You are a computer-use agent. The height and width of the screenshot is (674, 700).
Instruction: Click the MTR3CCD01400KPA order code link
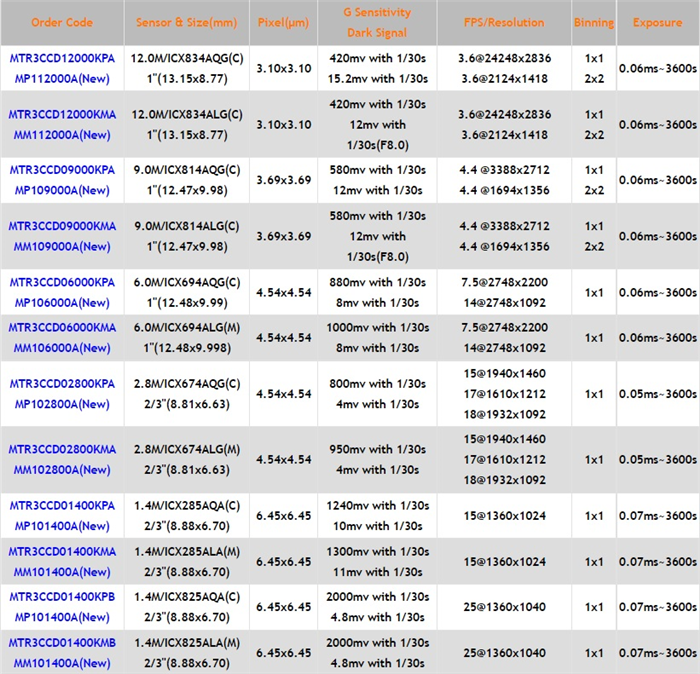point(62,506)
